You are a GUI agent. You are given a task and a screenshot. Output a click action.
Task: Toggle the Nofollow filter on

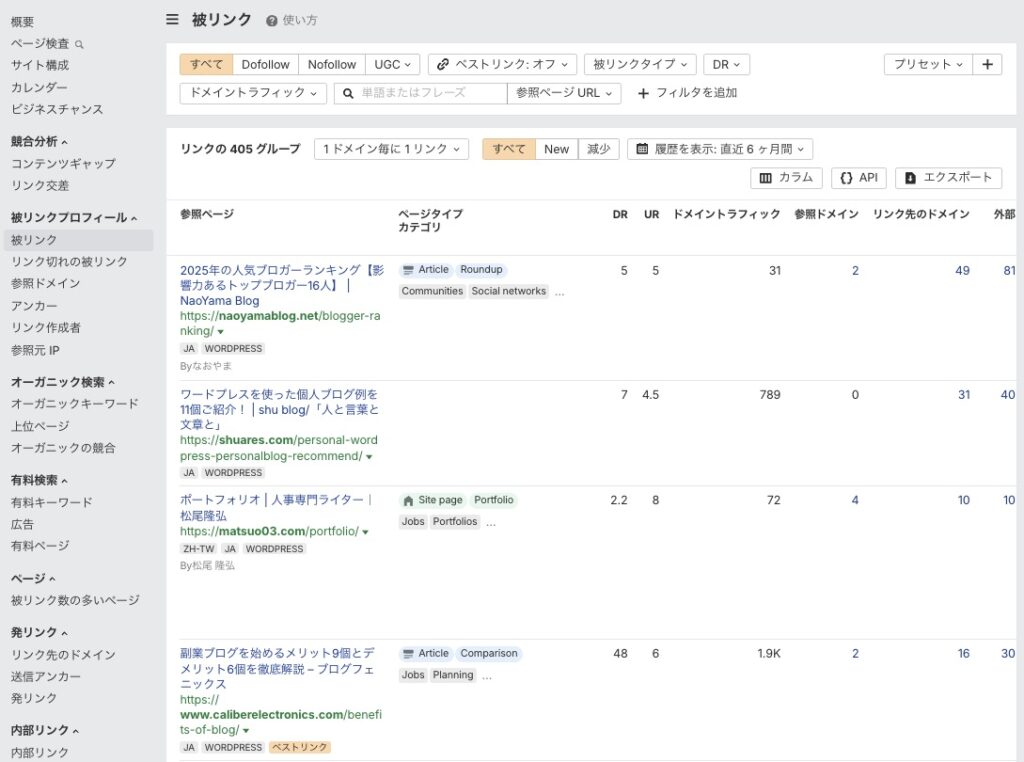click(x=331, y=63)
